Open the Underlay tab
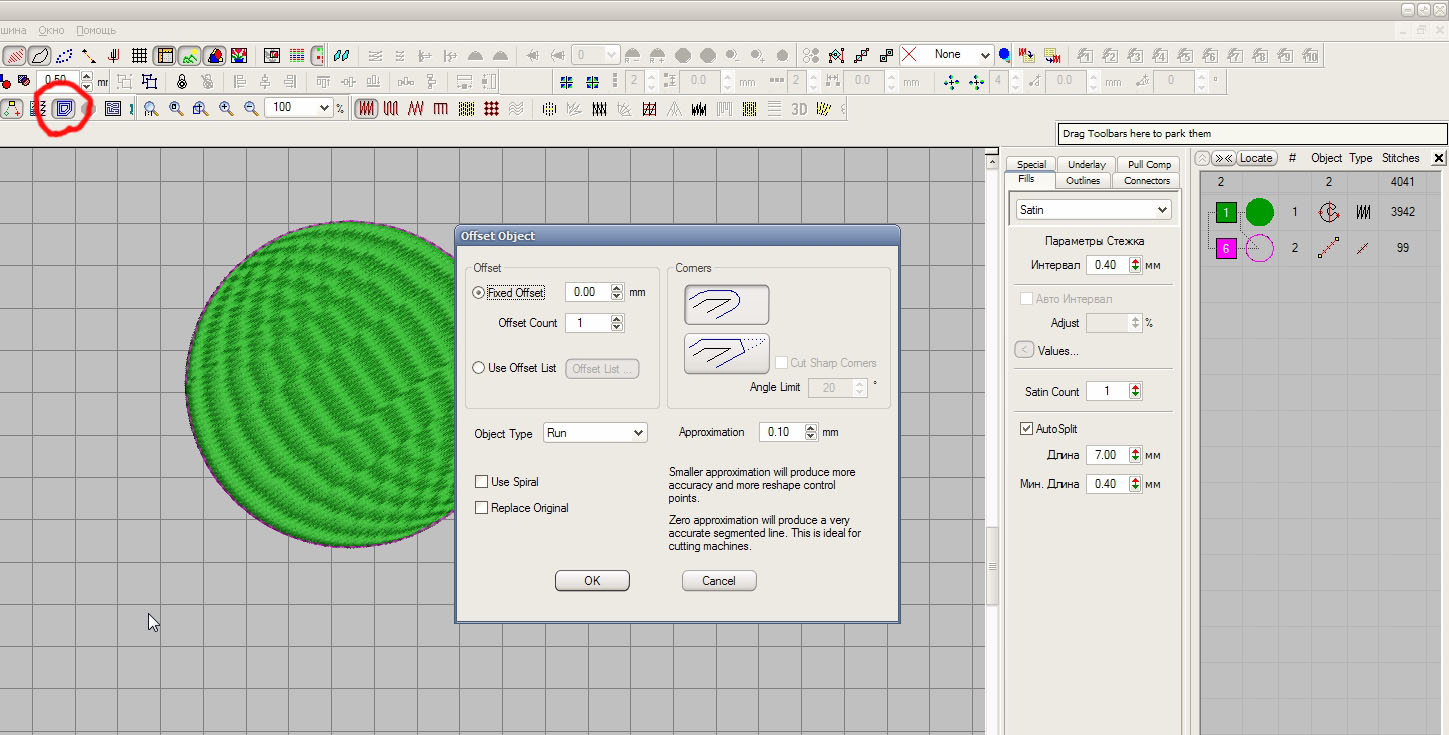 point(1086,164)
